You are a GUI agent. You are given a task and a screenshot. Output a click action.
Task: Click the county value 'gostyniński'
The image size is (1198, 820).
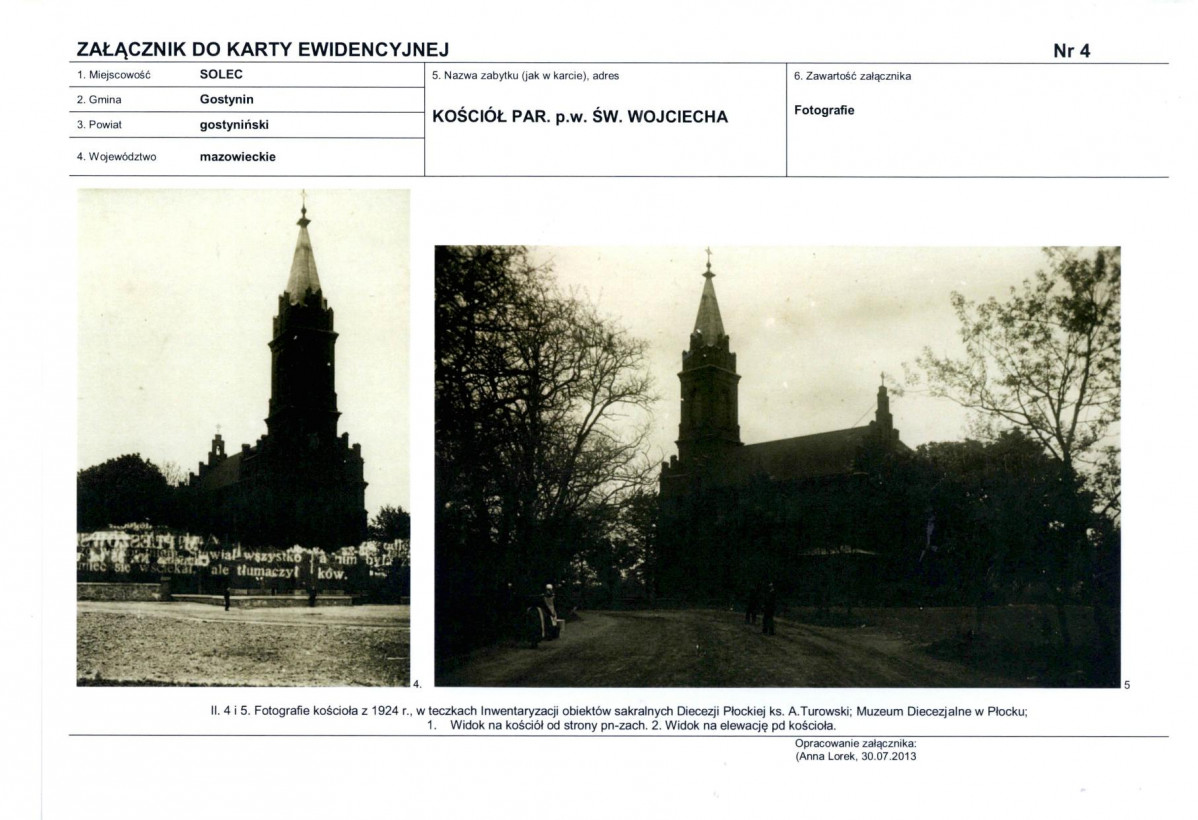[x=234, y=125]
